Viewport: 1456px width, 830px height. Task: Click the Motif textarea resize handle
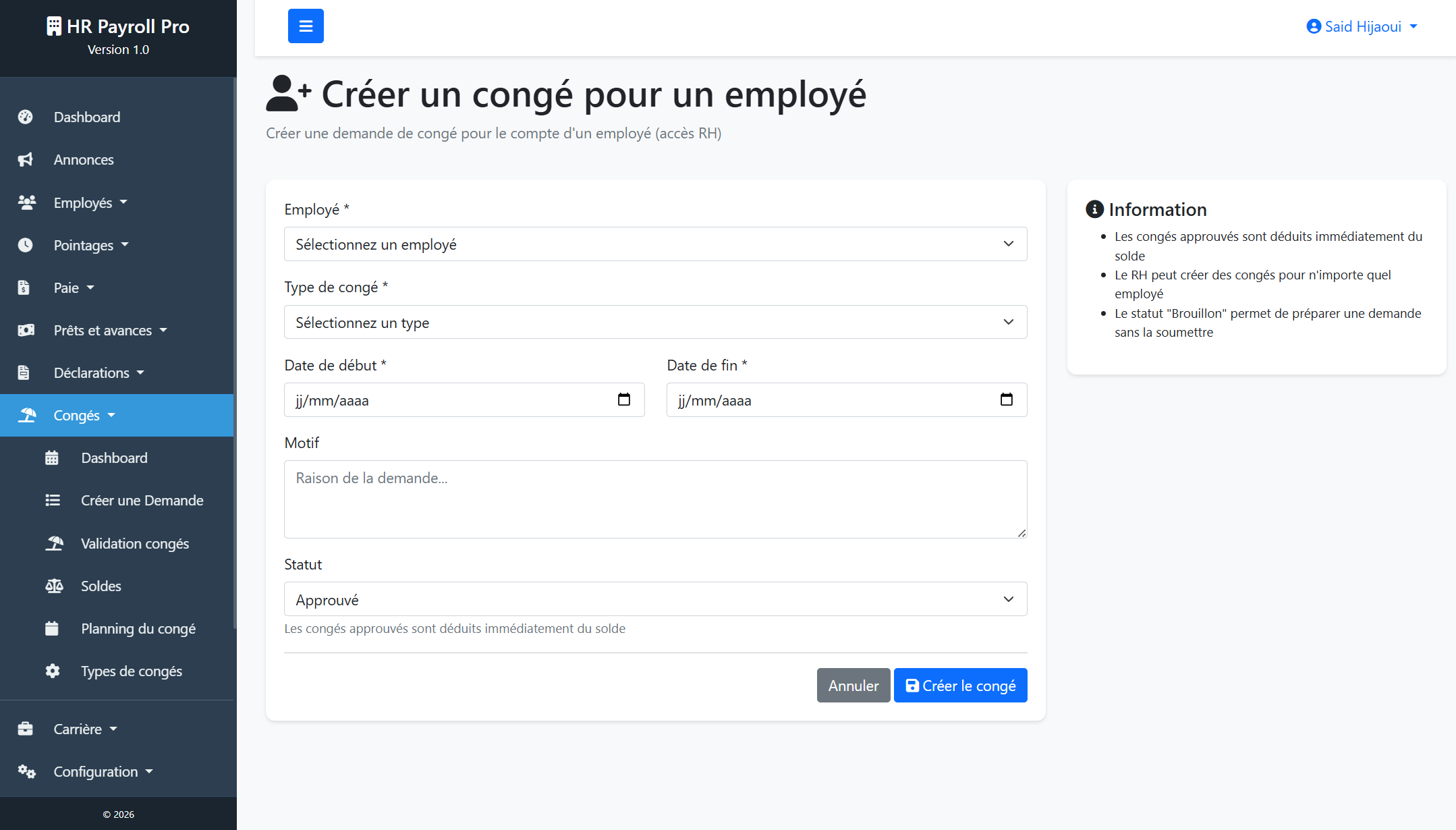(x=1021, y=532)
